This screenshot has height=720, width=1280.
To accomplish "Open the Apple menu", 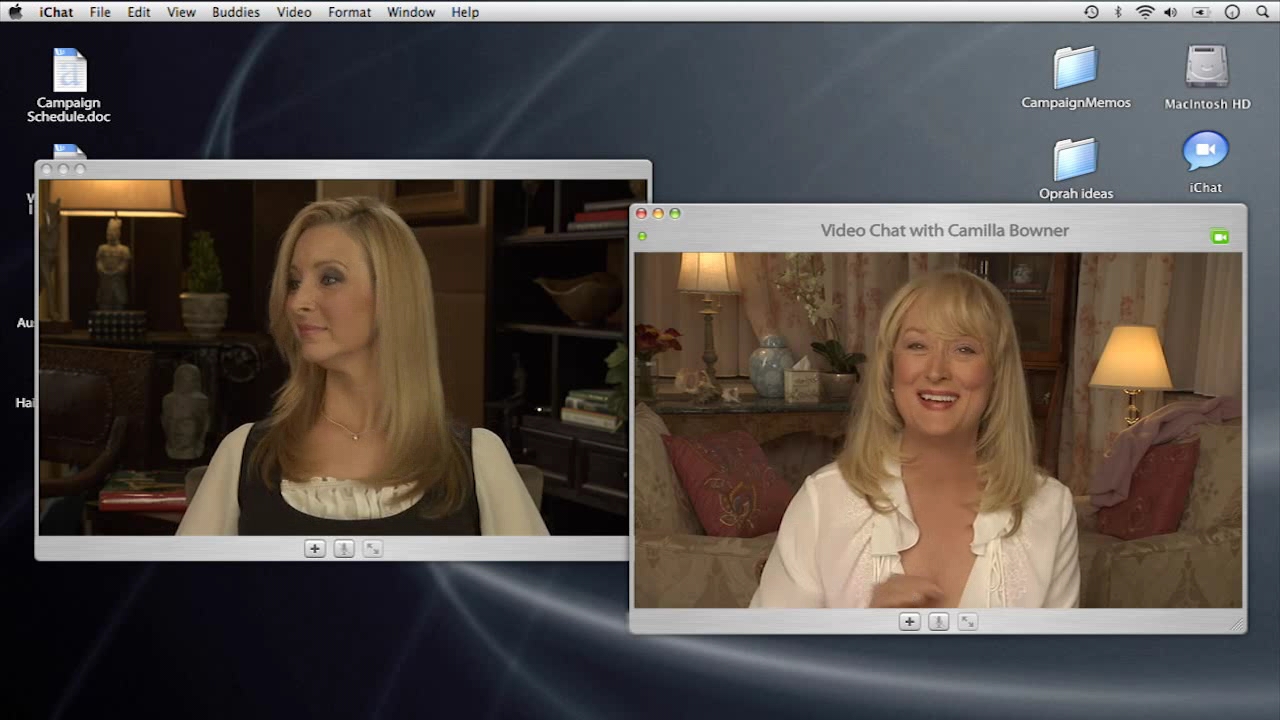I will (15, 12).
